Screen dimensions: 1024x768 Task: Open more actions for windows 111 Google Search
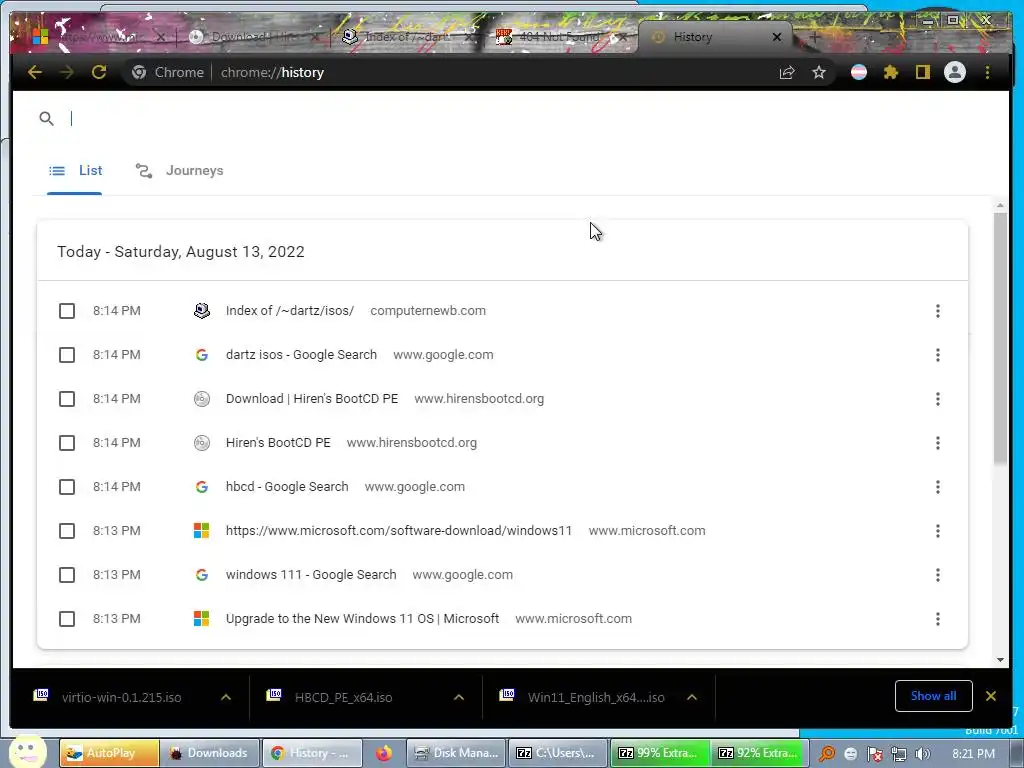coord(938,575)
